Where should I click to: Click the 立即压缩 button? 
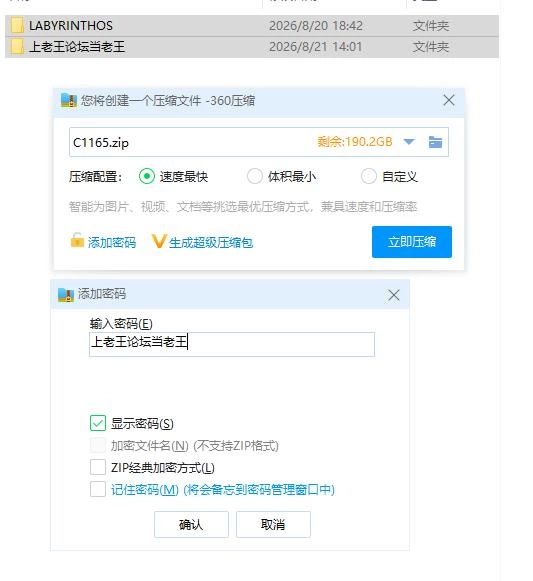(x=412, y=242)
